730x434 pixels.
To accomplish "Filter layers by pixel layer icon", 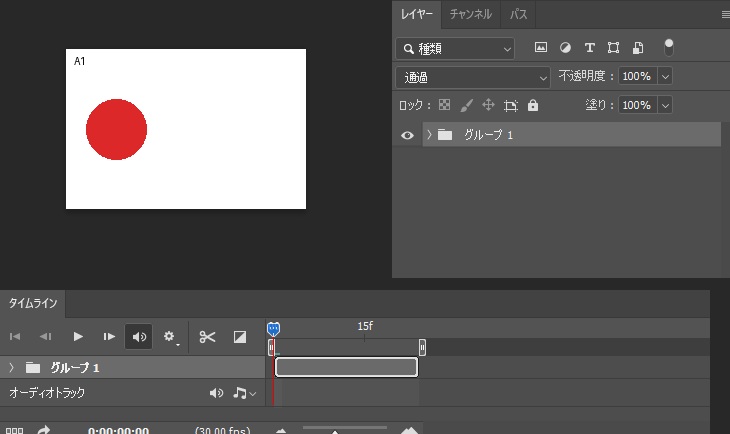I will 541,47.
